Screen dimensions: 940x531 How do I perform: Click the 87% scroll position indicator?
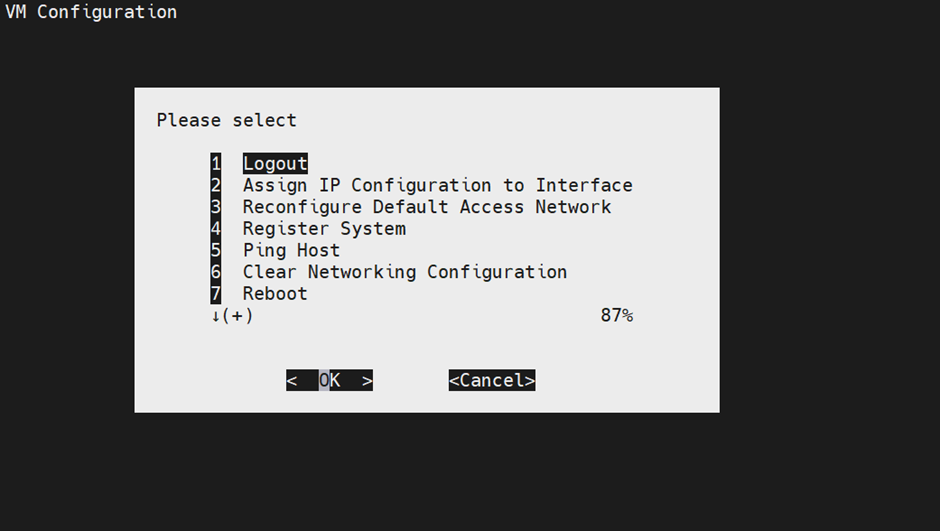point(616,316)
